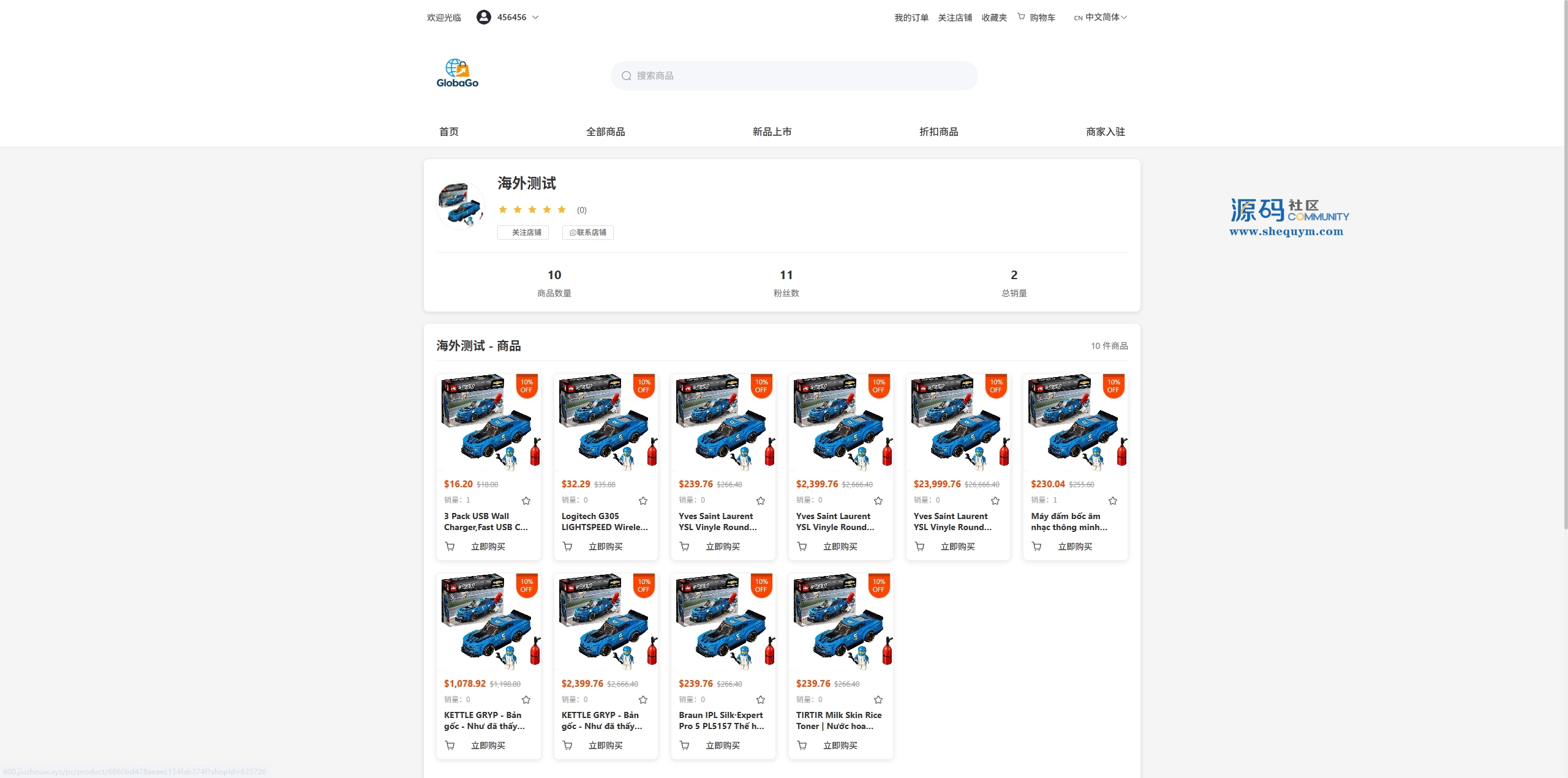
Task: Add 3 Pack USB Wall Charger to cart
Action: (x=450, y=547)
